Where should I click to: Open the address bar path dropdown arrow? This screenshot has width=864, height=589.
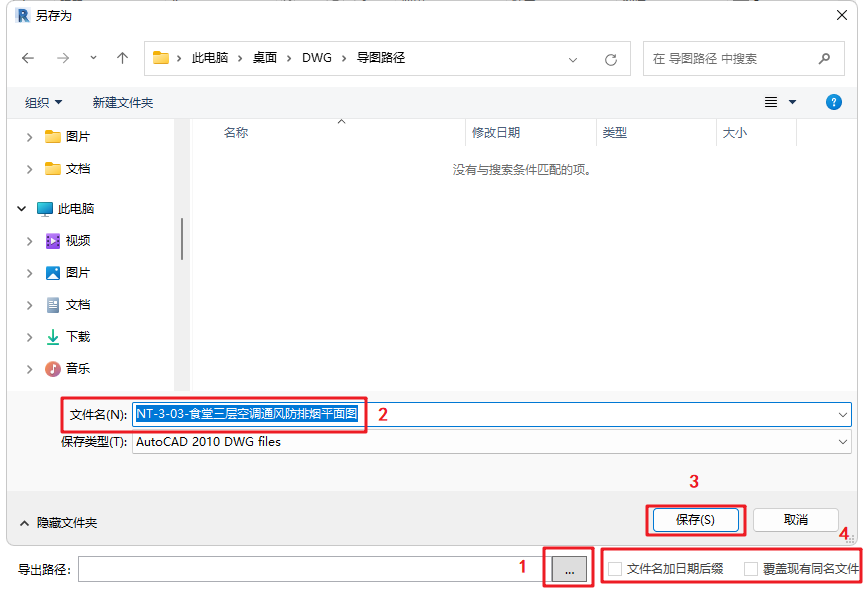point(572,57)
